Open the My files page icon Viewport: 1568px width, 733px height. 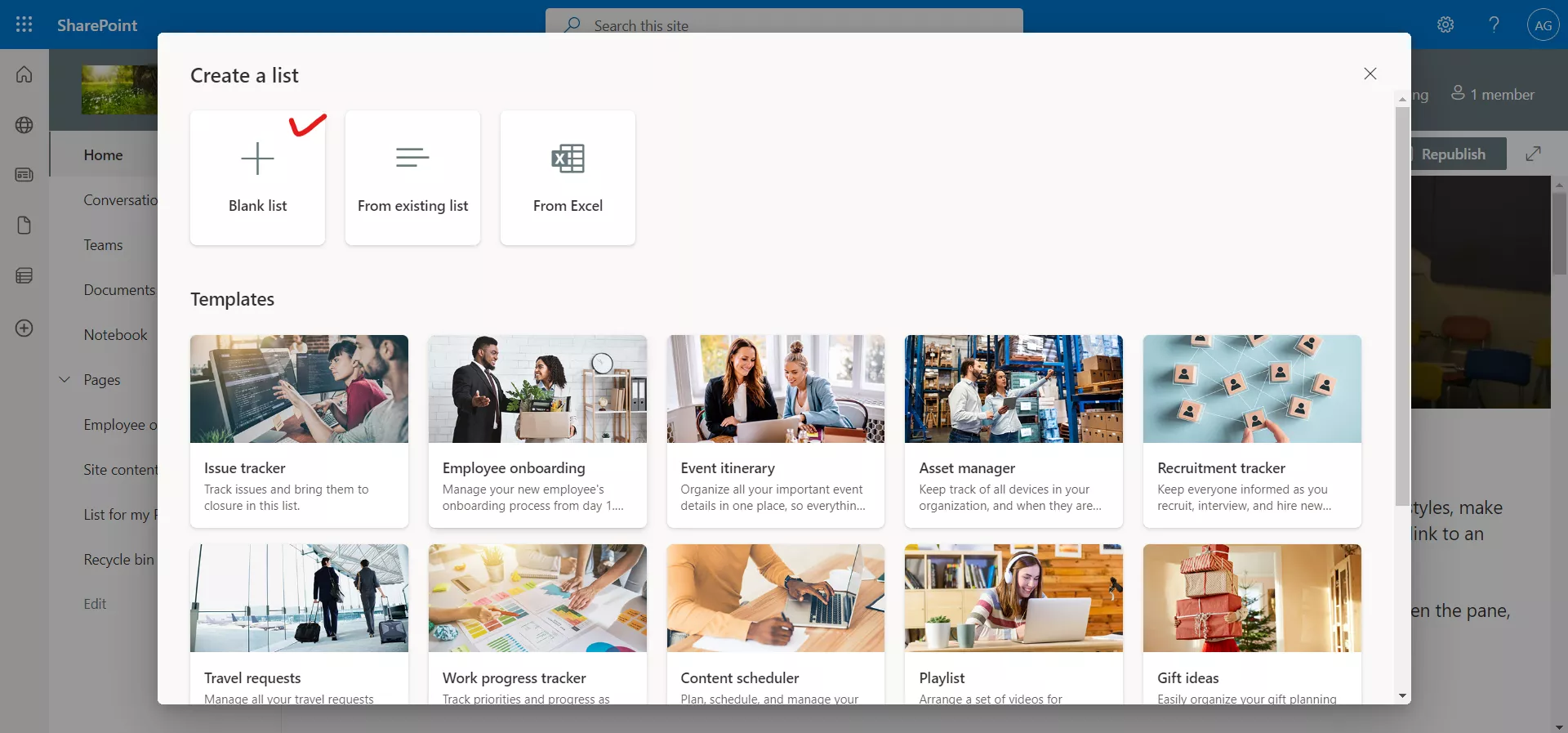(x=24, y=226)
